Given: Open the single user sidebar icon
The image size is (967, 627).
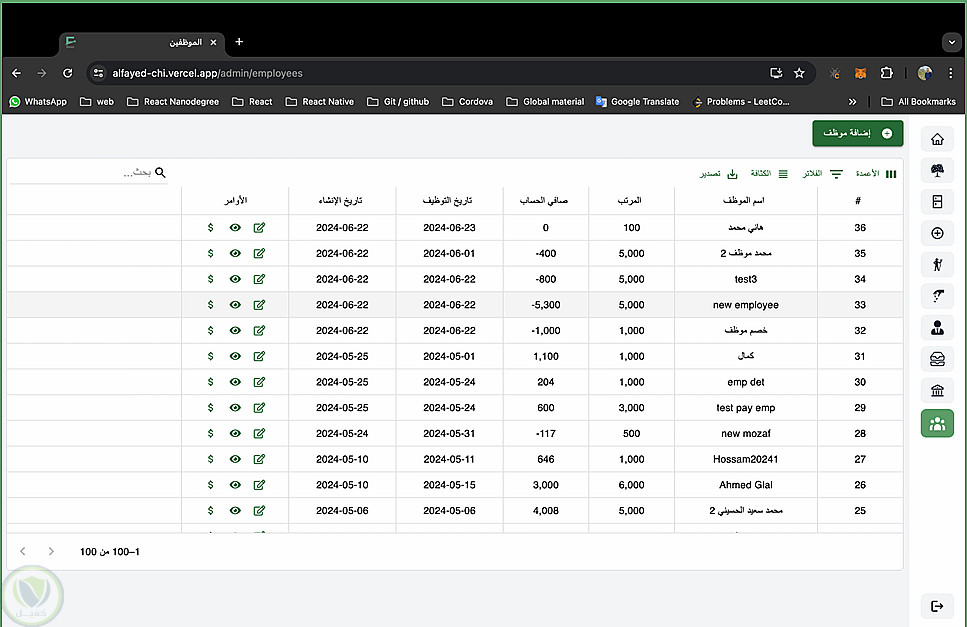Looking at the screenshot, I should tap(937, 327).
